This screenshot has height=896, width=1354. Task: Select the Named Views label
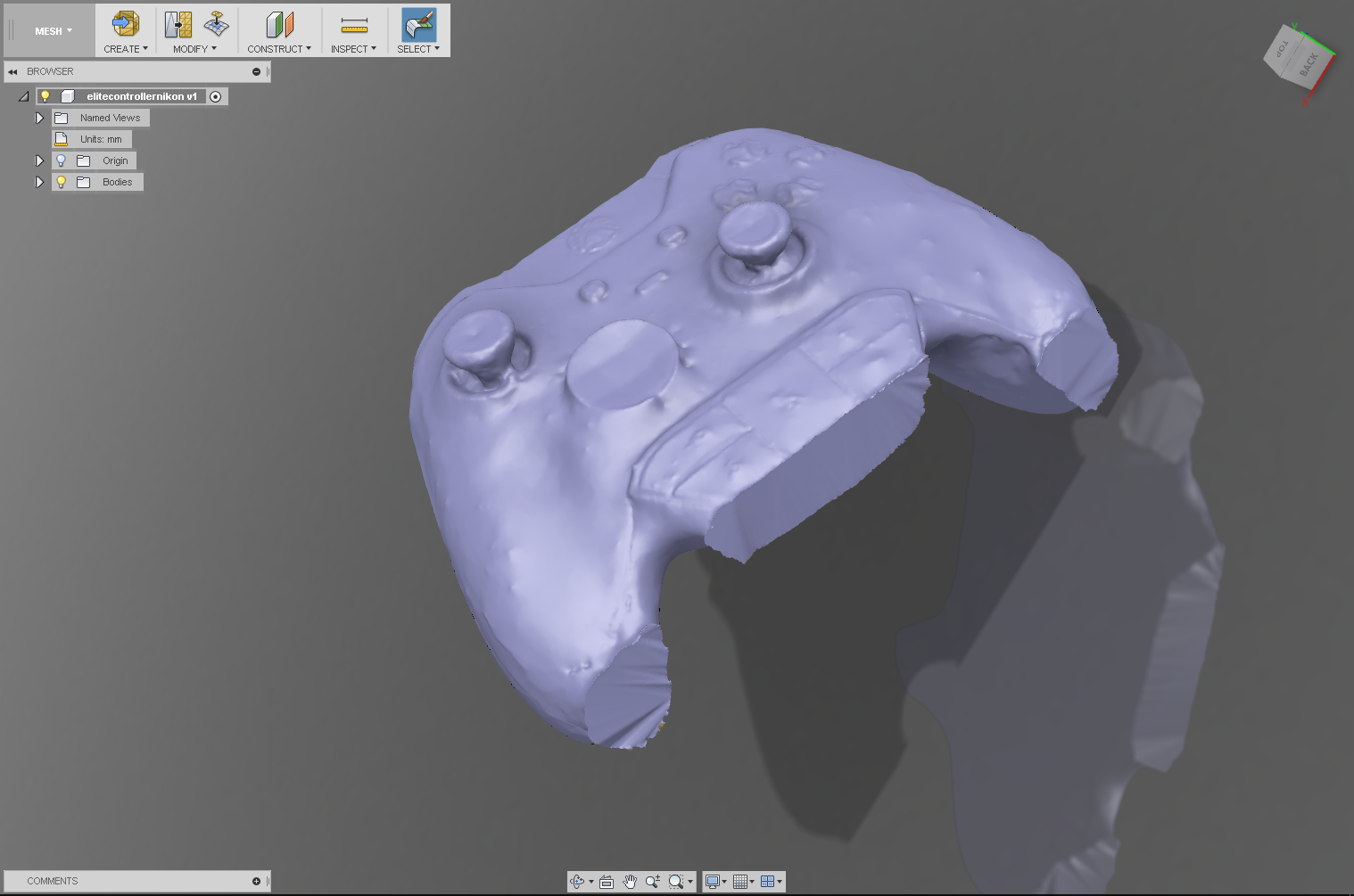110,118
